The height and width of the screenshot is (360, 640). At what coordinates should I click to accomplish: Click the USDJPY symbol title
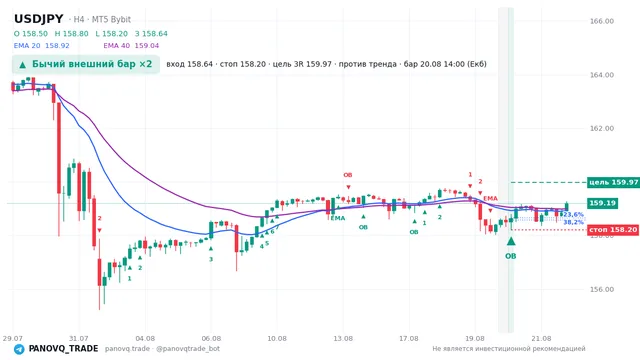point(39,19)
